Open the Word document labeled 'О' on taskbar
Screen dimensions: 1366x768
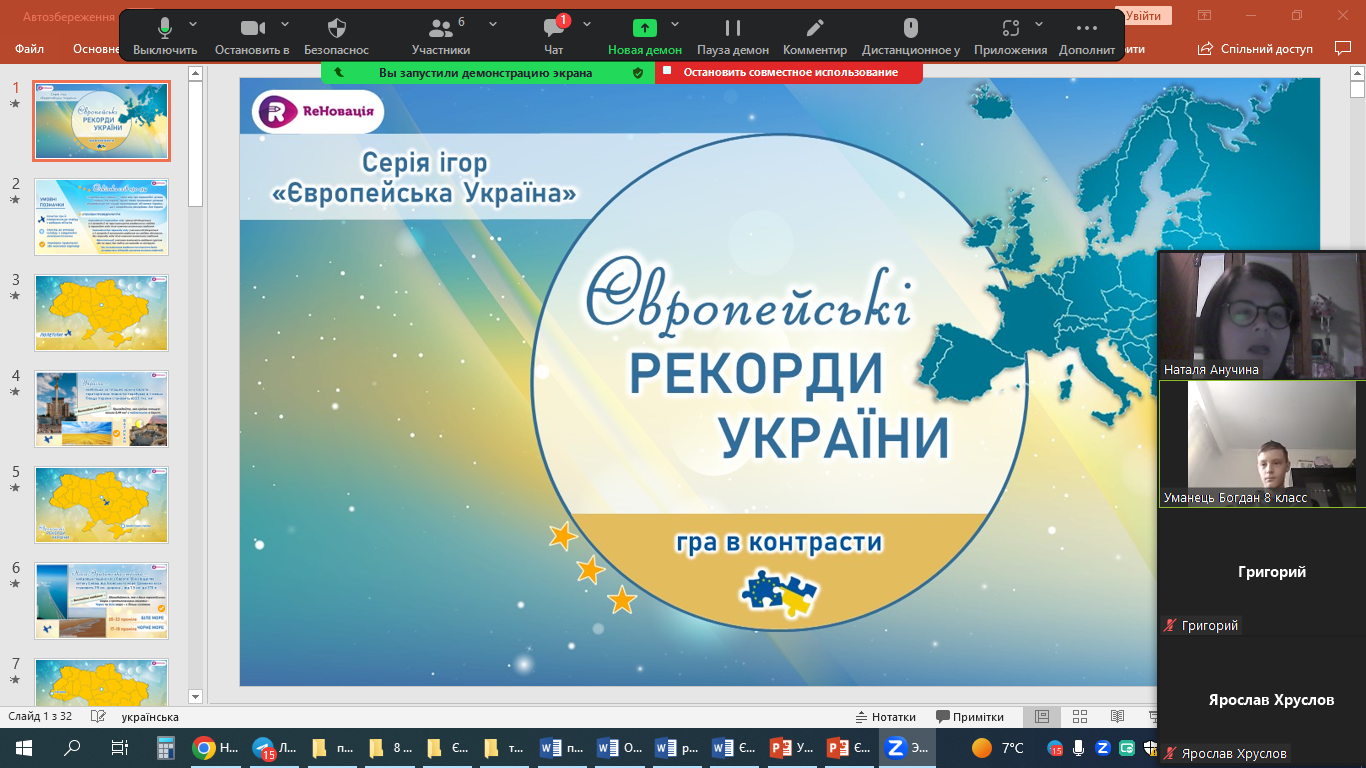[619, 748]
